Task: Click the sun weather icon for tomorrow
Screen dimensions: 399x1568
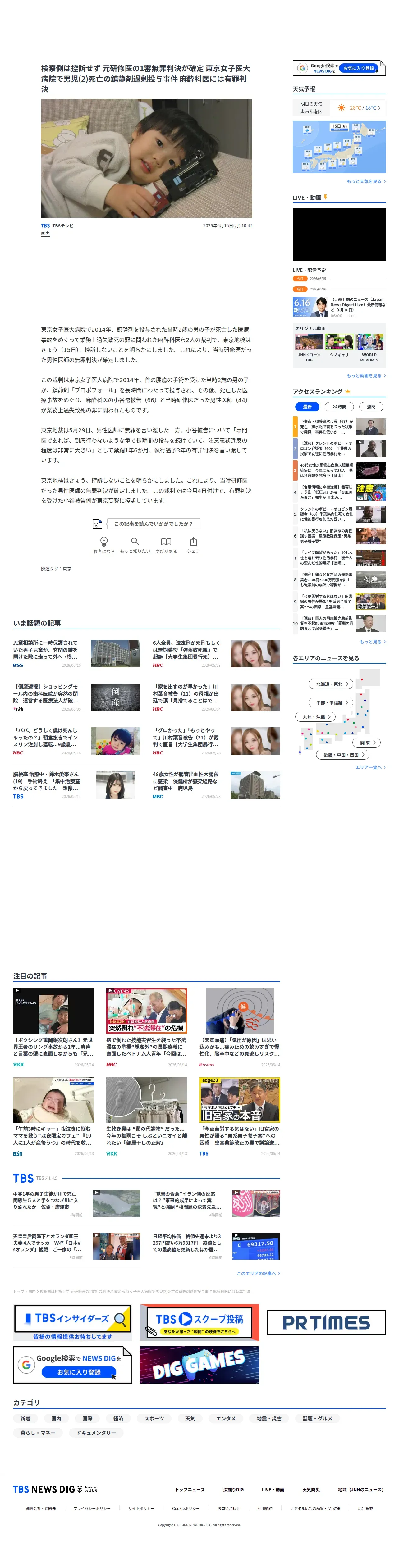Action: [x=341, y=108]
